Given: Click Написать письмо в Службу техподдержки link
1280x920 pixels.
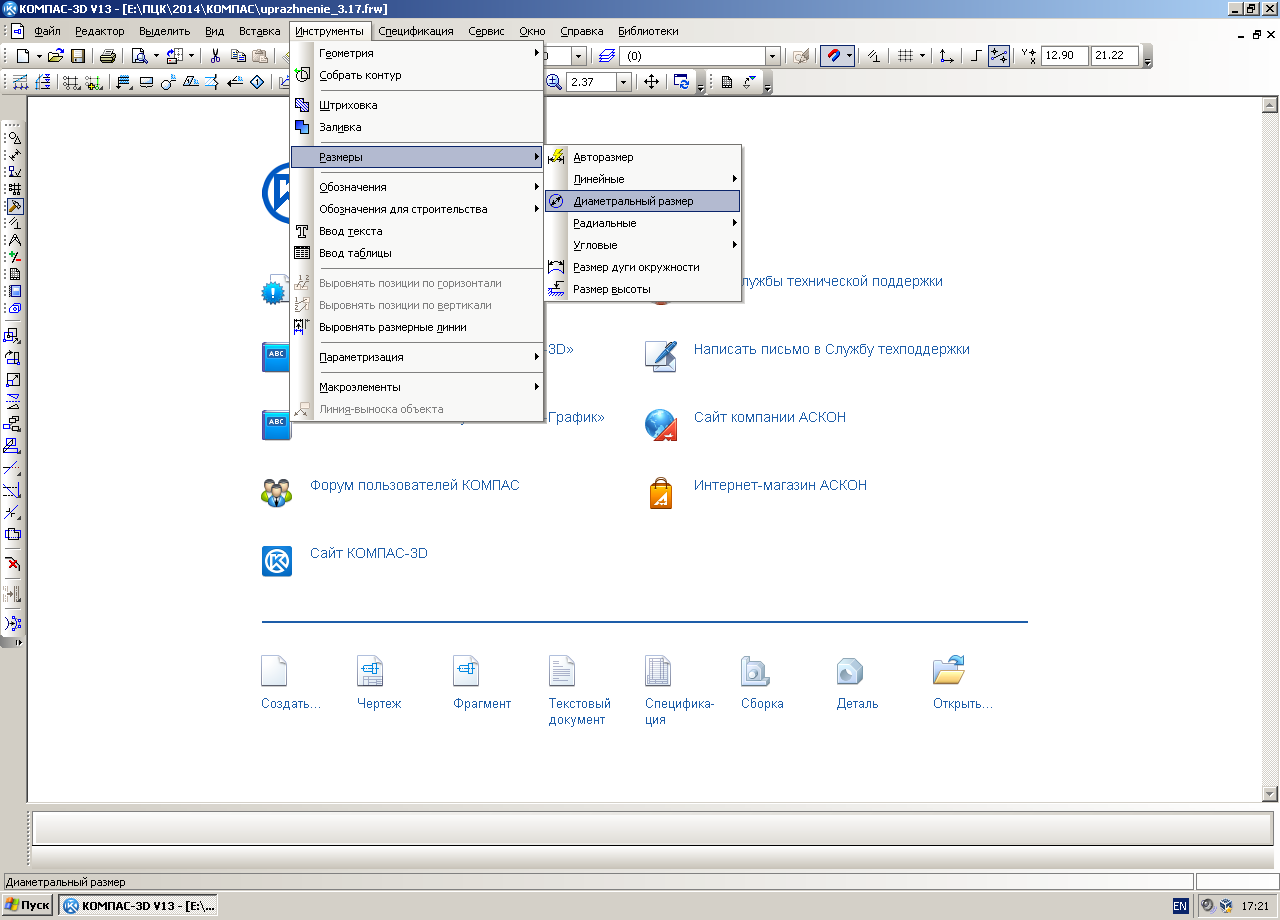Looking at the screenshot, I should [x=831, y=349].
